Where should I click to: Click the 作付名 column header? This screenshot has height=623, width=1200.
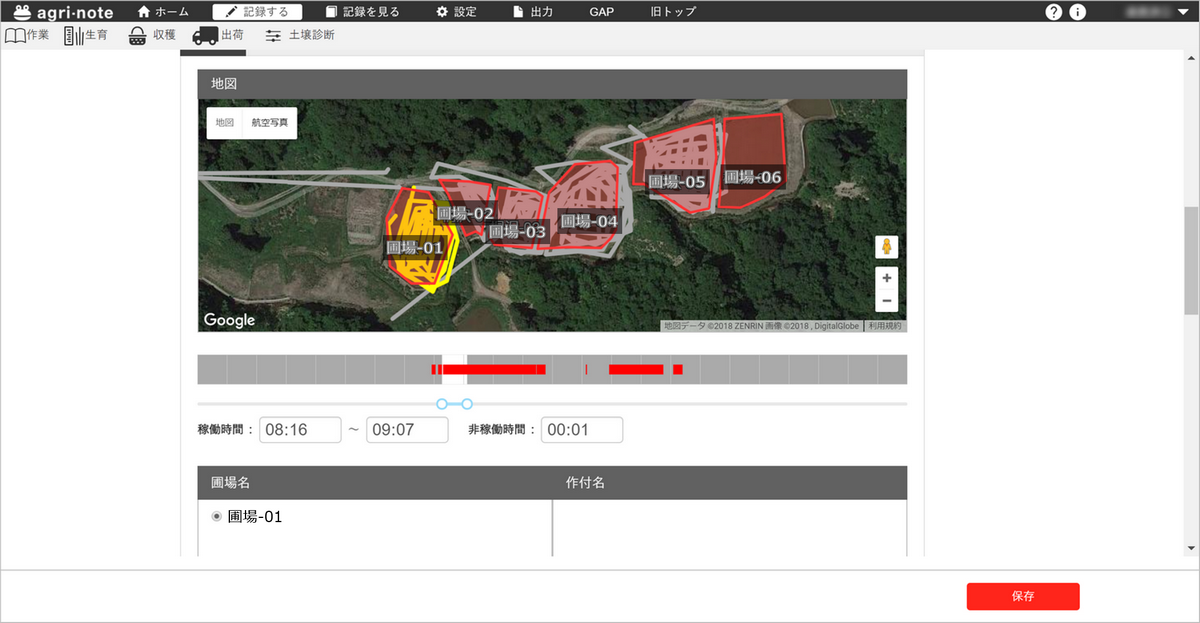pos(730,483)
